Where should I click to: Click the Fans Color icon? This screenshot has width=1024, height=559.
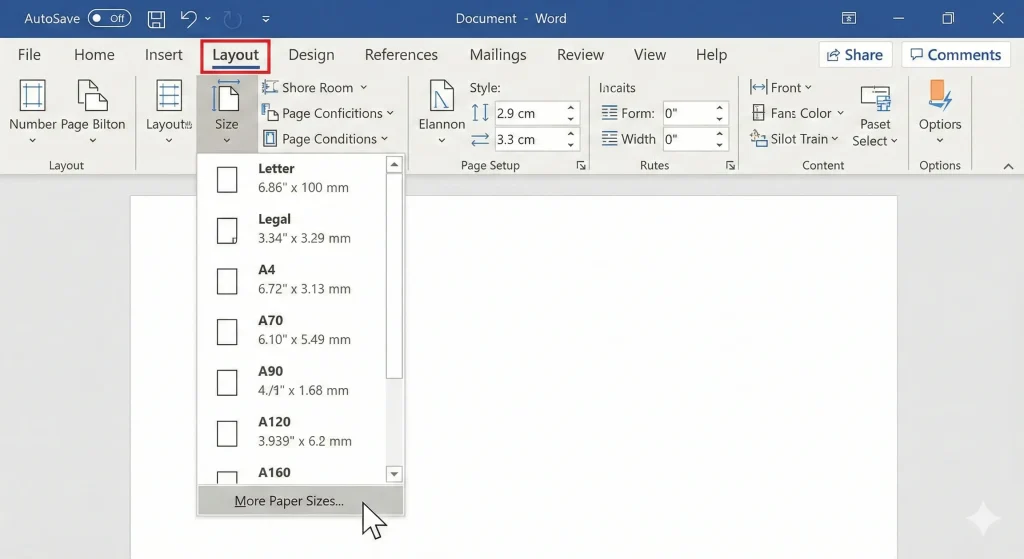pos(758,113)
